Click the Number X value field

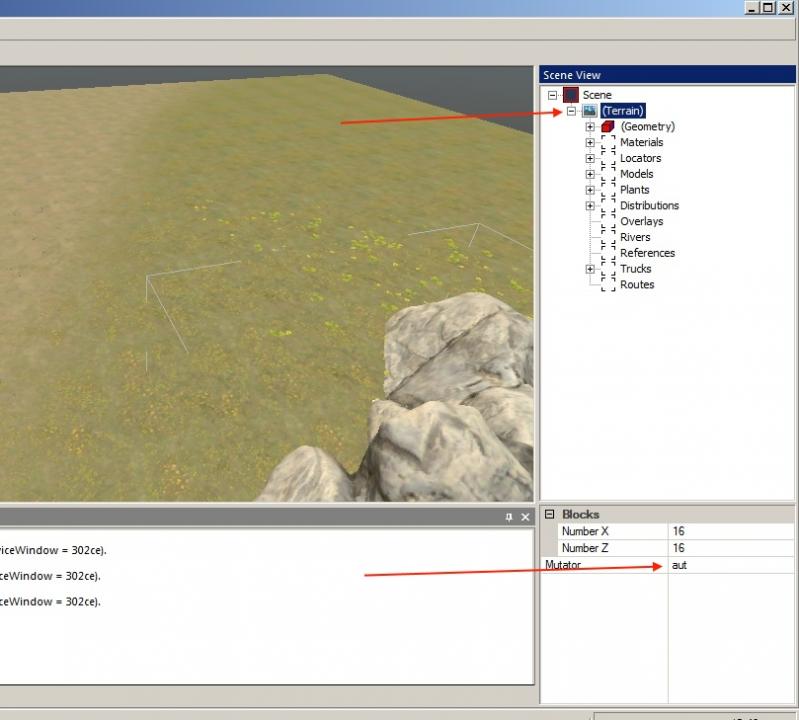pos(730,531)
